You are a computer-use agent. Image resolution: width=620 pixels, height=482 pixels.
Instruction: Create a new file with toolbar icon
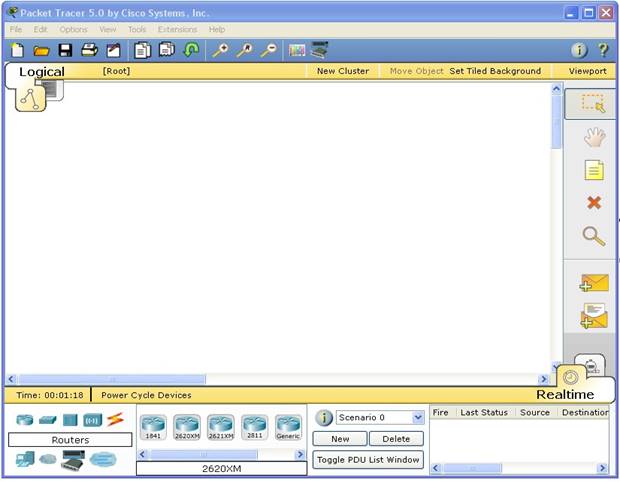(17, 50)
